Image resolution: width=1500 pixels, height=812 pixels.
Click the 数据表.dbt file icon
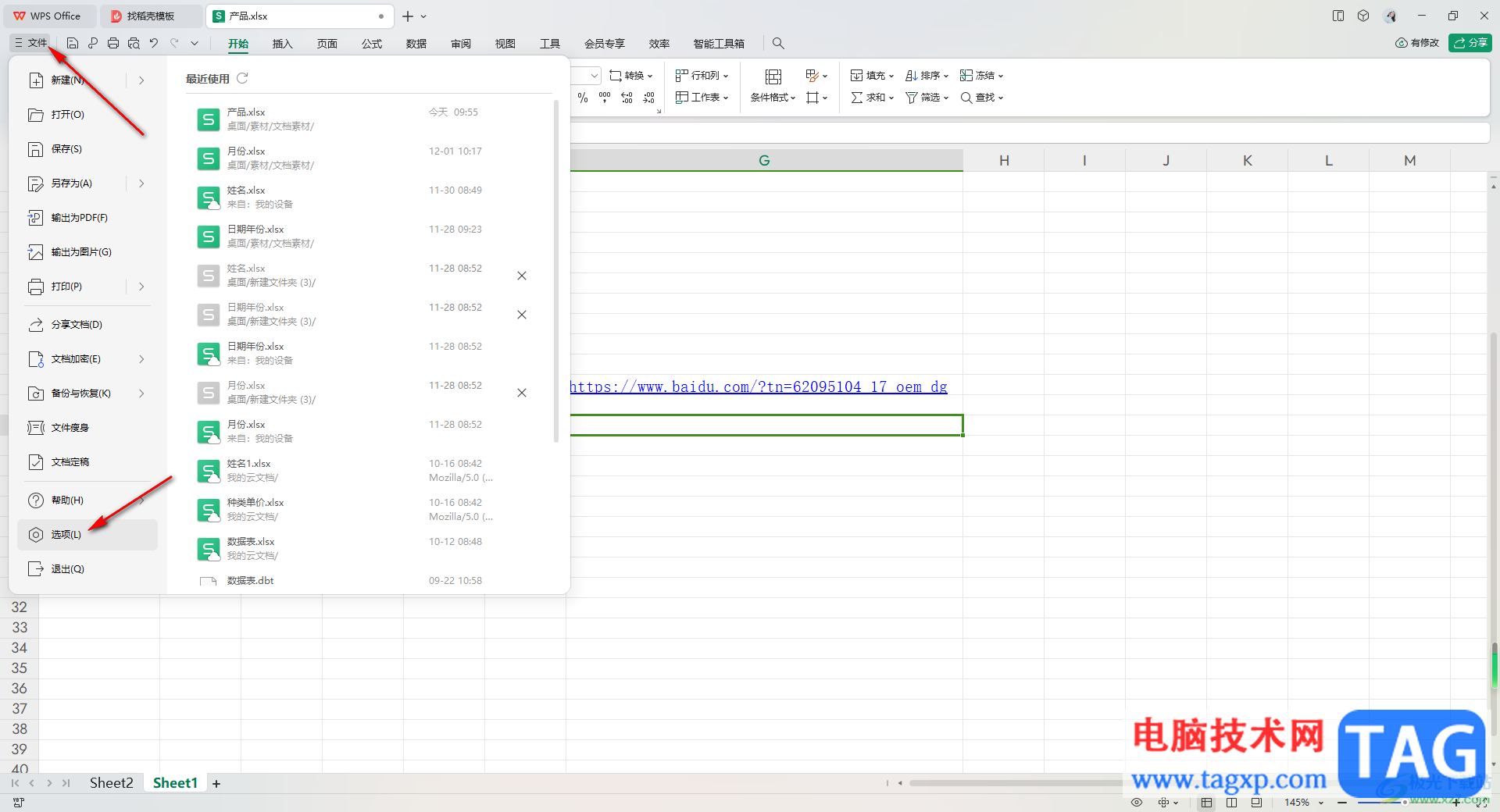click(x=208, y=582)
